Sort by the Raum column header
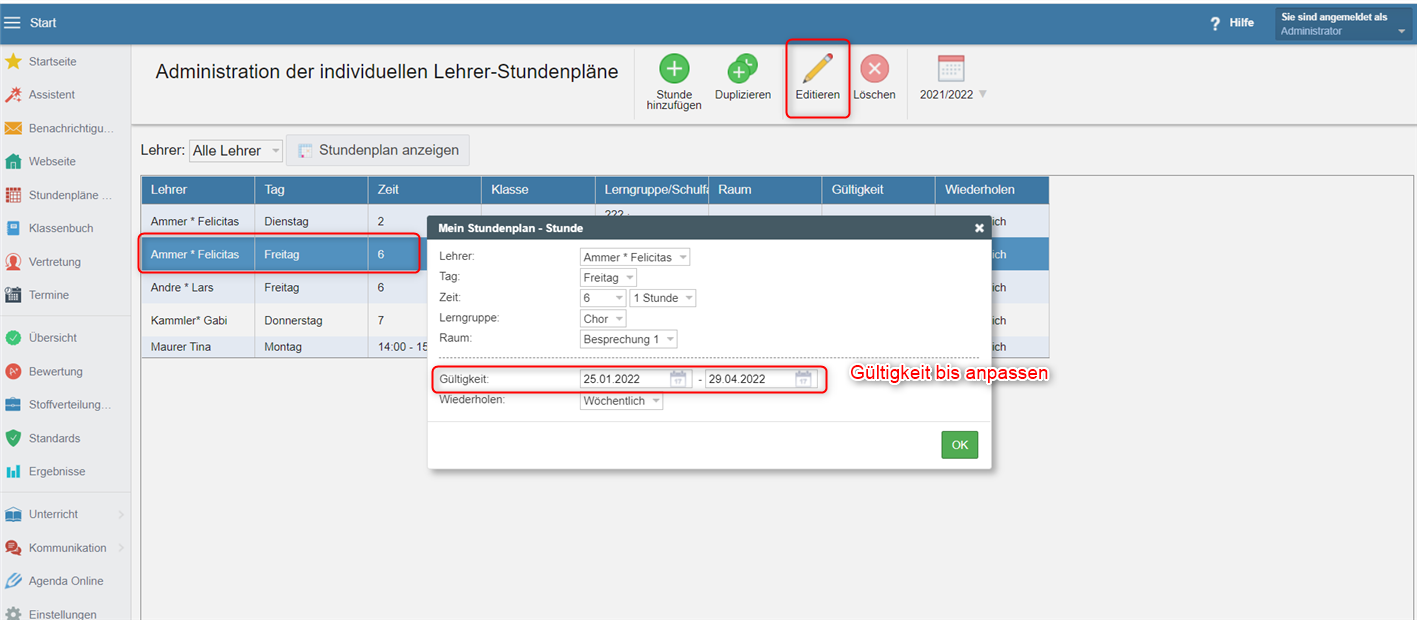This screenshot has width=1417, height=620. [x=765, y=190]
